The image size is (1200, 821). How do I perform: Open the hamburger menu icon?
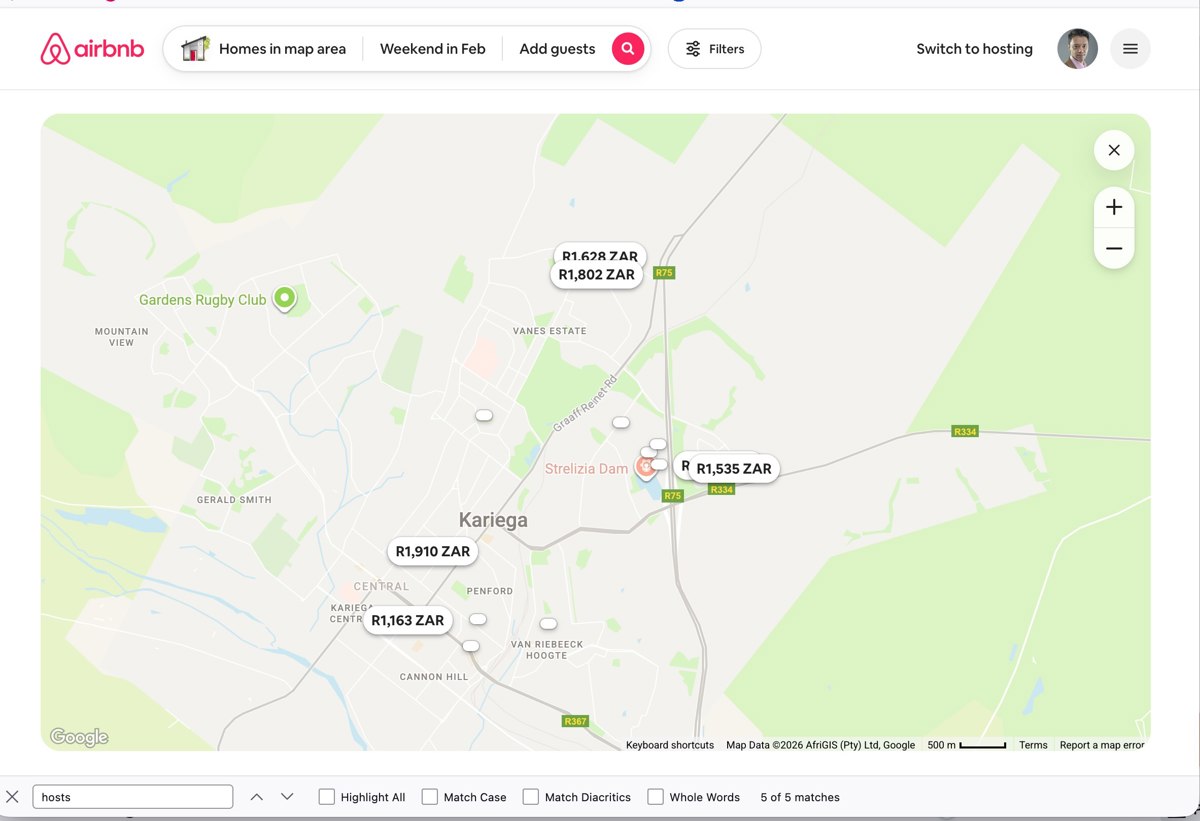point(1130,49)
